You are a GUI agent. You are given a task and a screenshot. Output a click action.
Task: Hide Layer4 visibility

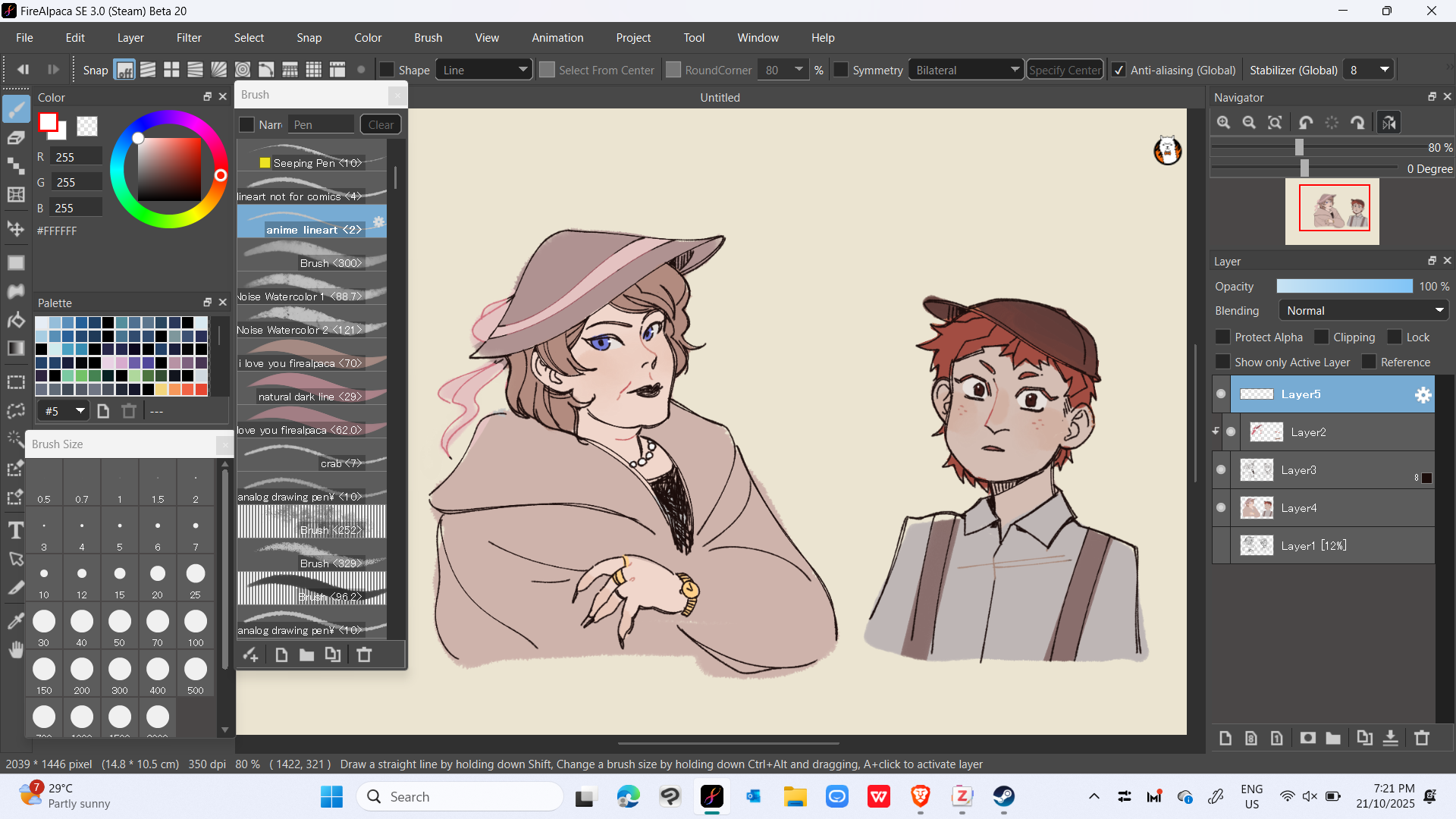(1221, 507)
